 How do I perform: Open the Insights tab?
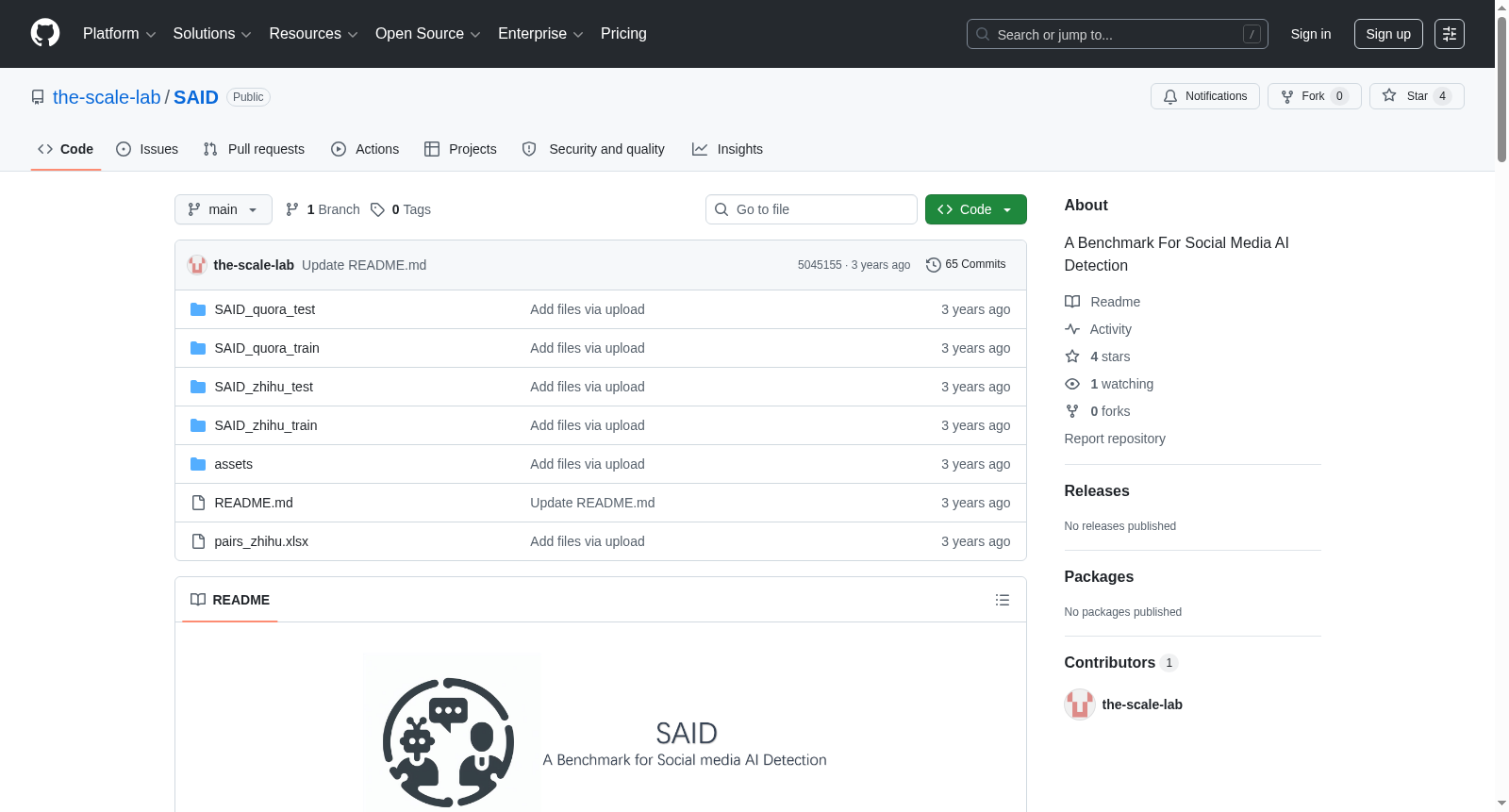[727, 149]
